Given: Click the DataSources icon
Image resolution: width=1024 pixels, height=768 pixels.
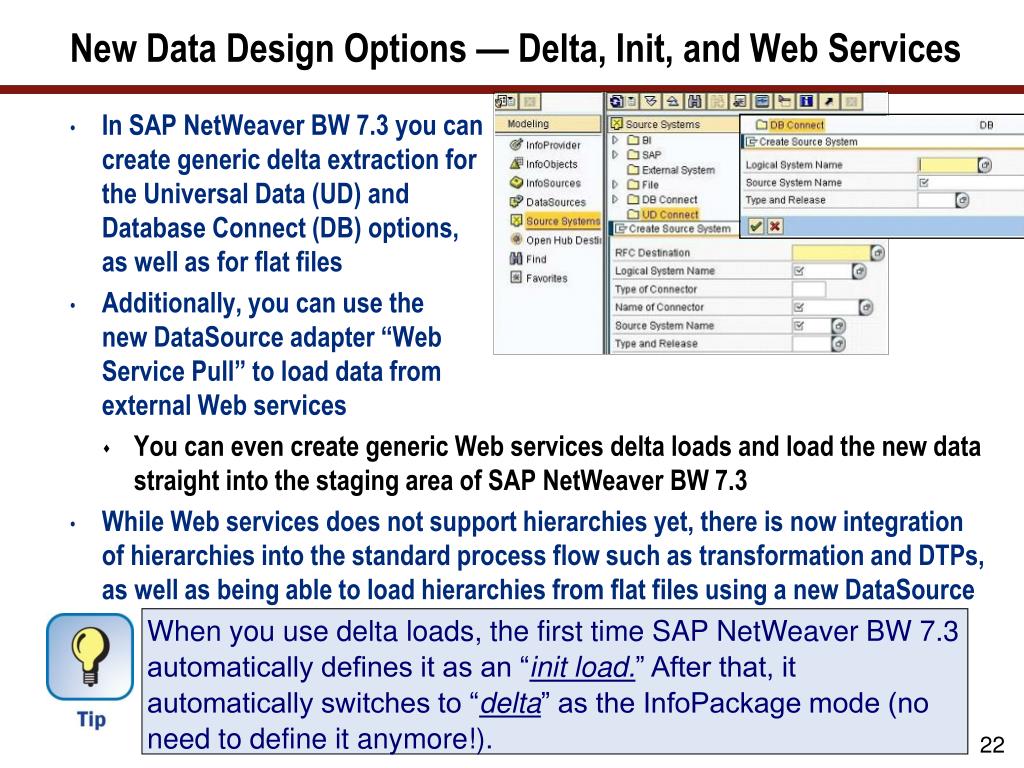Looking at the screenshot, I should point(516,201).
